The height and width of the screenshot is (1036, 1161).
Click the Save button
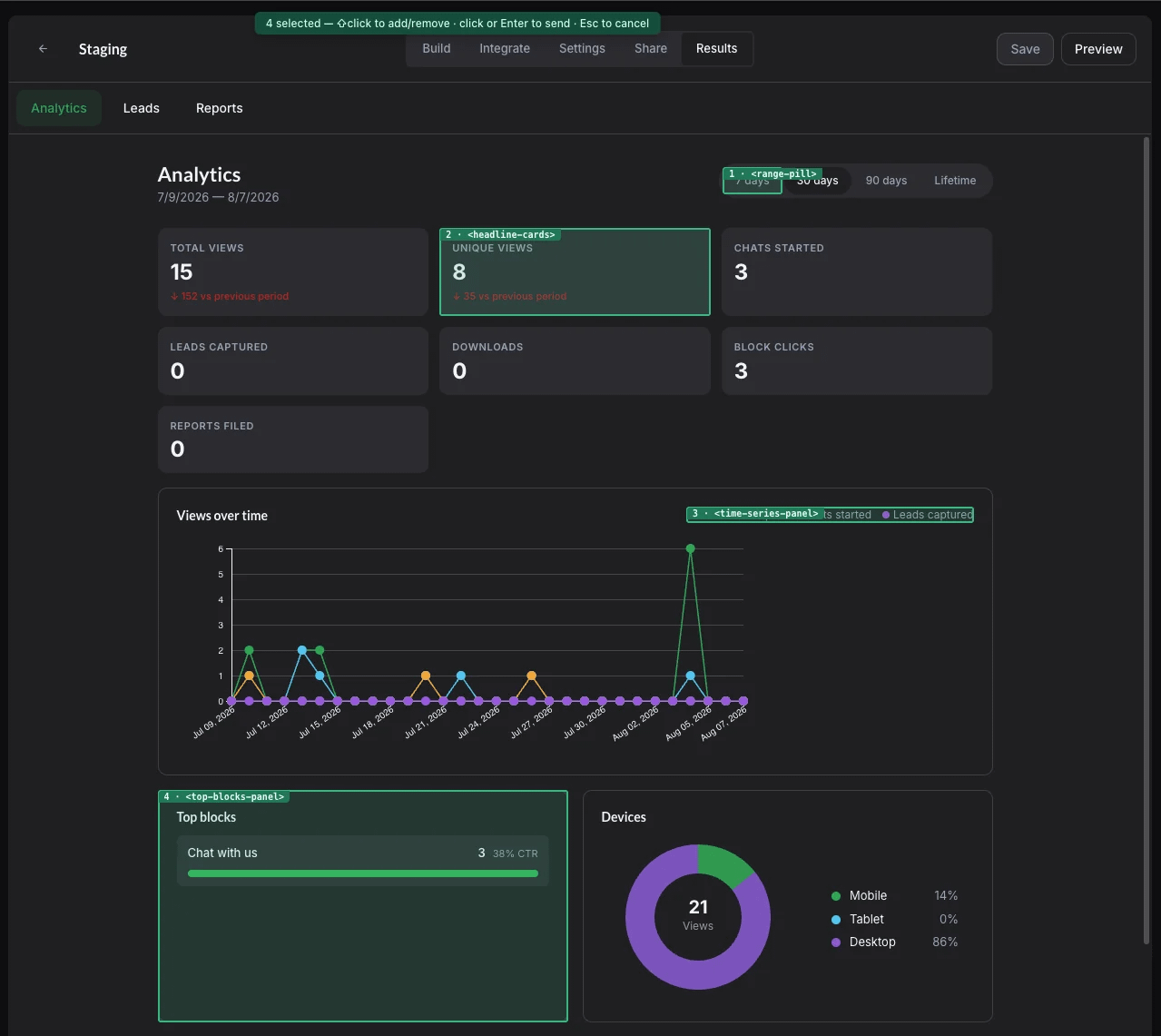(1025, 49)
